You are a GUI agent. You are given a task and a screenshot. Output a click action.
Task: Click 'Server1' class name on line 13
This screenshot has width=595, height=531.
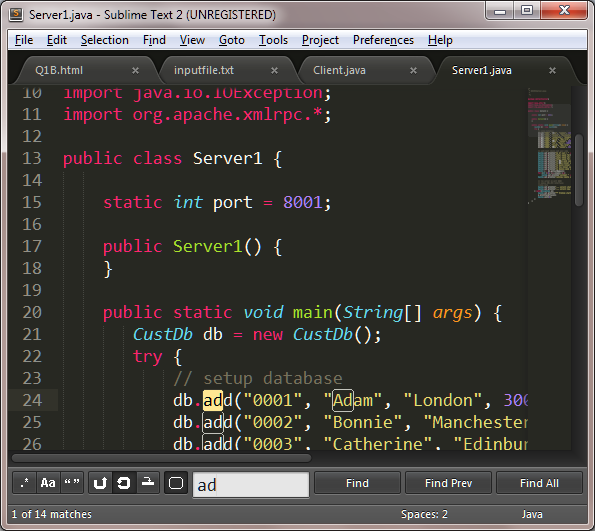[227, 158]
